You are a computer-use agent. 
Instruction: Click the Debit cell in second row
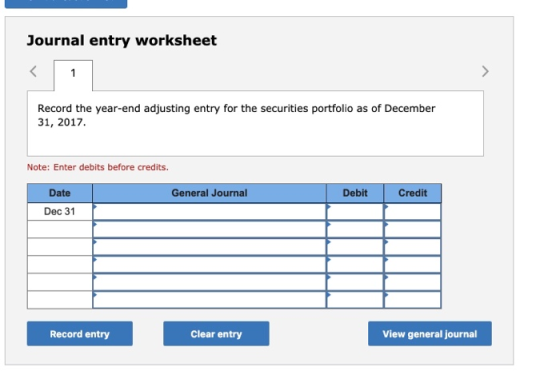(x=355, y=229)
